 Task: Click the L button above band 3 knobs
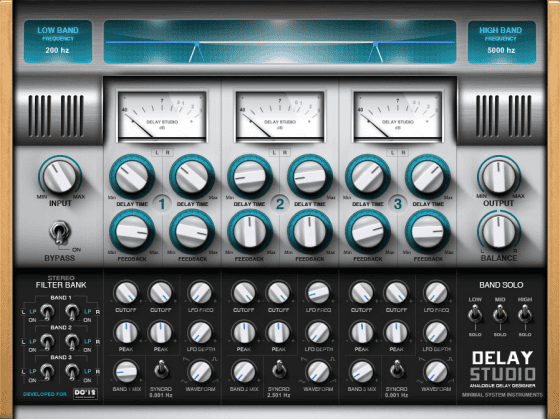[392, 153]
